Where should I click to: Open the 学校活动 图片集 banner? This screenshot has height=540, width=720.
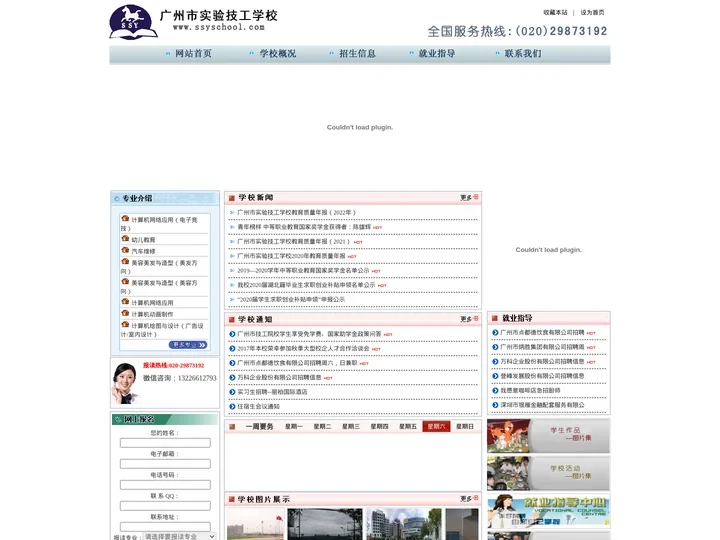point(549,473)
